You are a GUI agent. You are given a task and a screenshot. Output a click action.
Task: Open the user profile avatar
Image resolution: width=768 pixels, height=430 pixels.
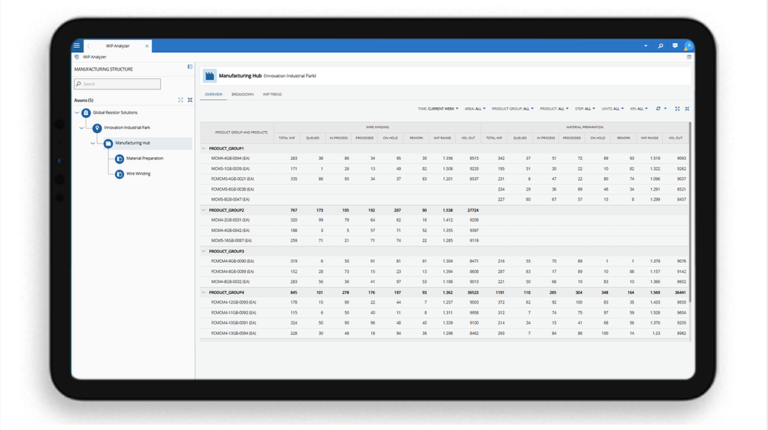point(688,46)
